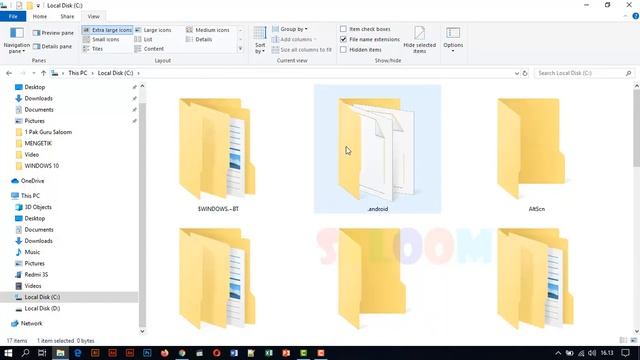Enable Item check boxes
This screenshot has width=640, height=360.
[343, 29]
